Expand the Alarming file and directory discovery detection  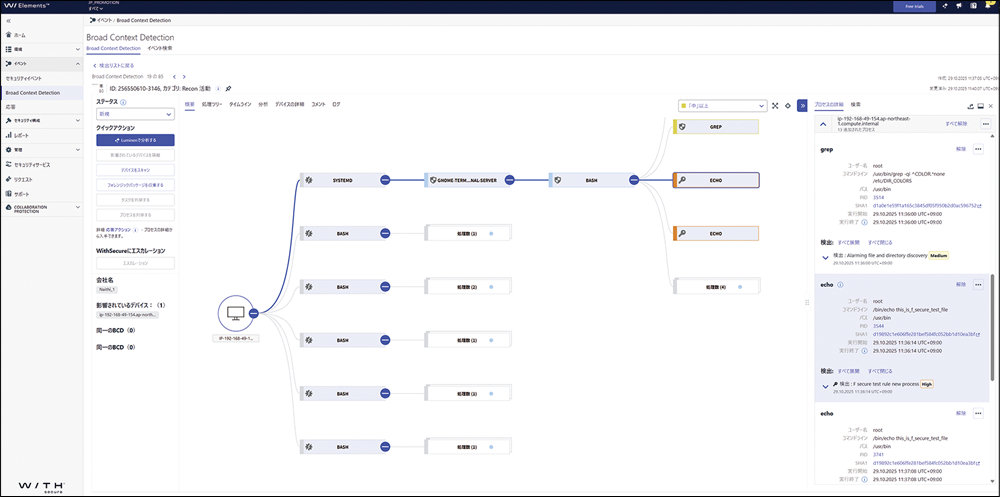tap(823, 255)
